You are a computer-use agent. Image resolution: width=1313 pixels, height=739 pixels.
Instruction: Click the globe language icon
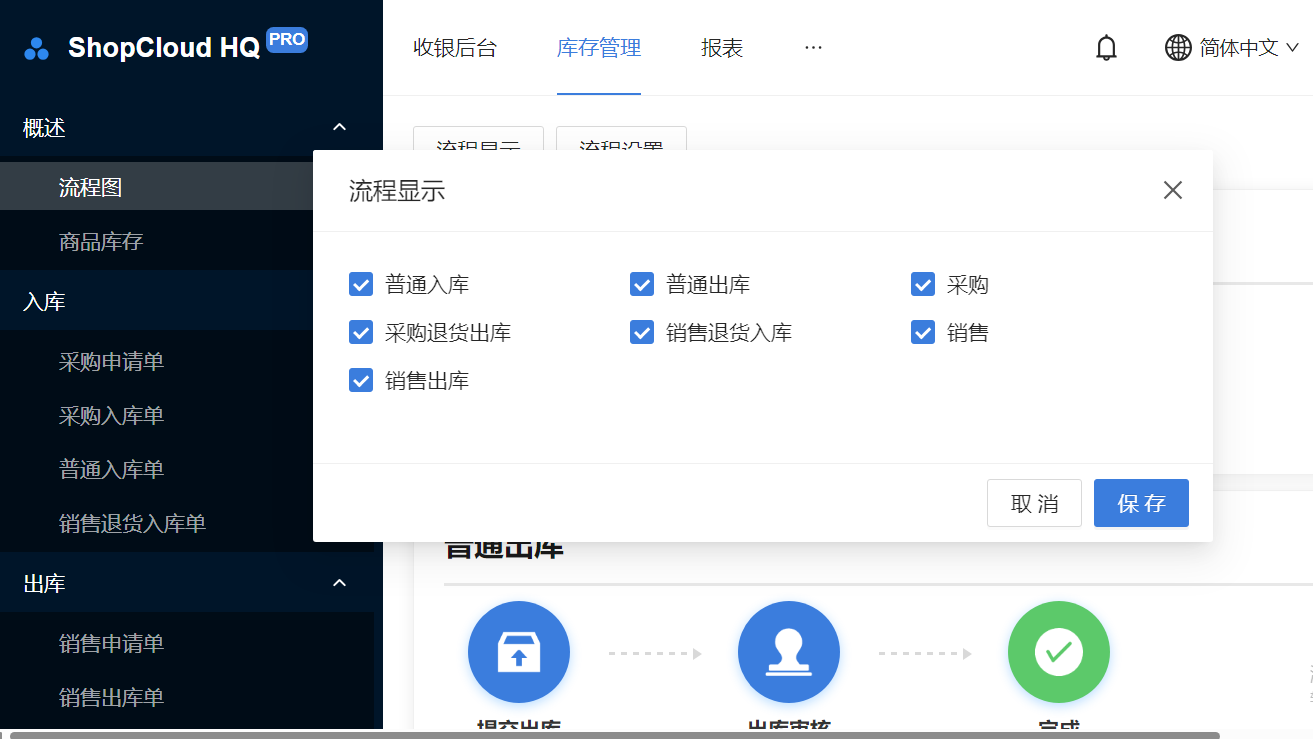click(x=1178, y=48)
